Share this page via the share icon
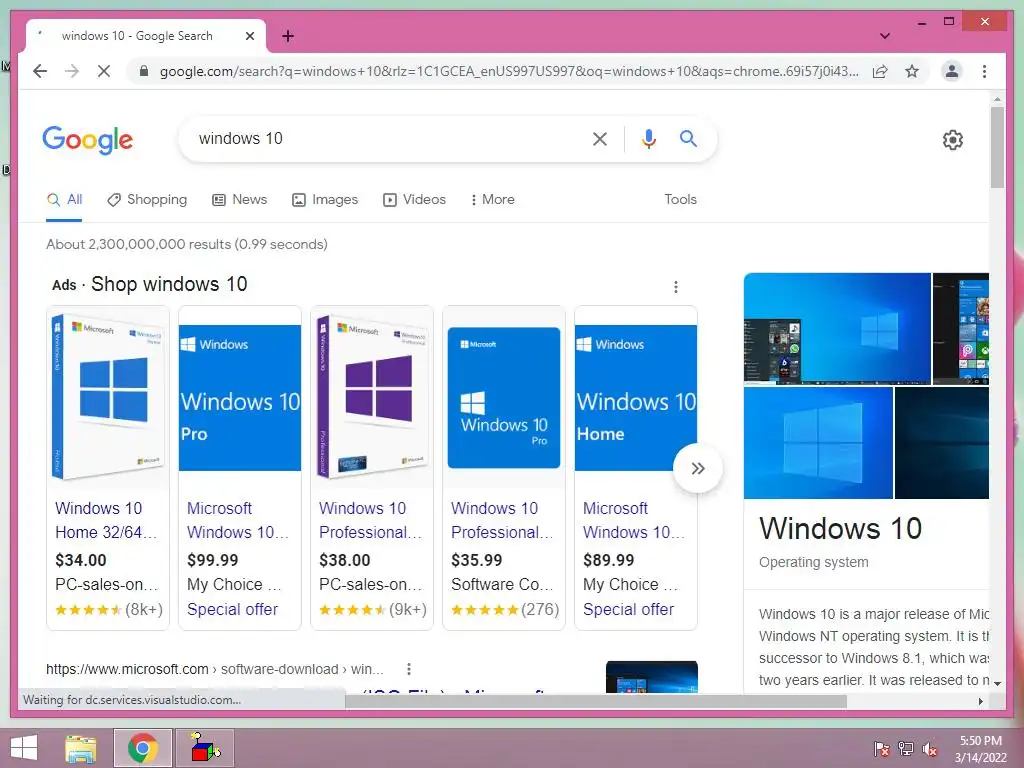 click(880, 71)
